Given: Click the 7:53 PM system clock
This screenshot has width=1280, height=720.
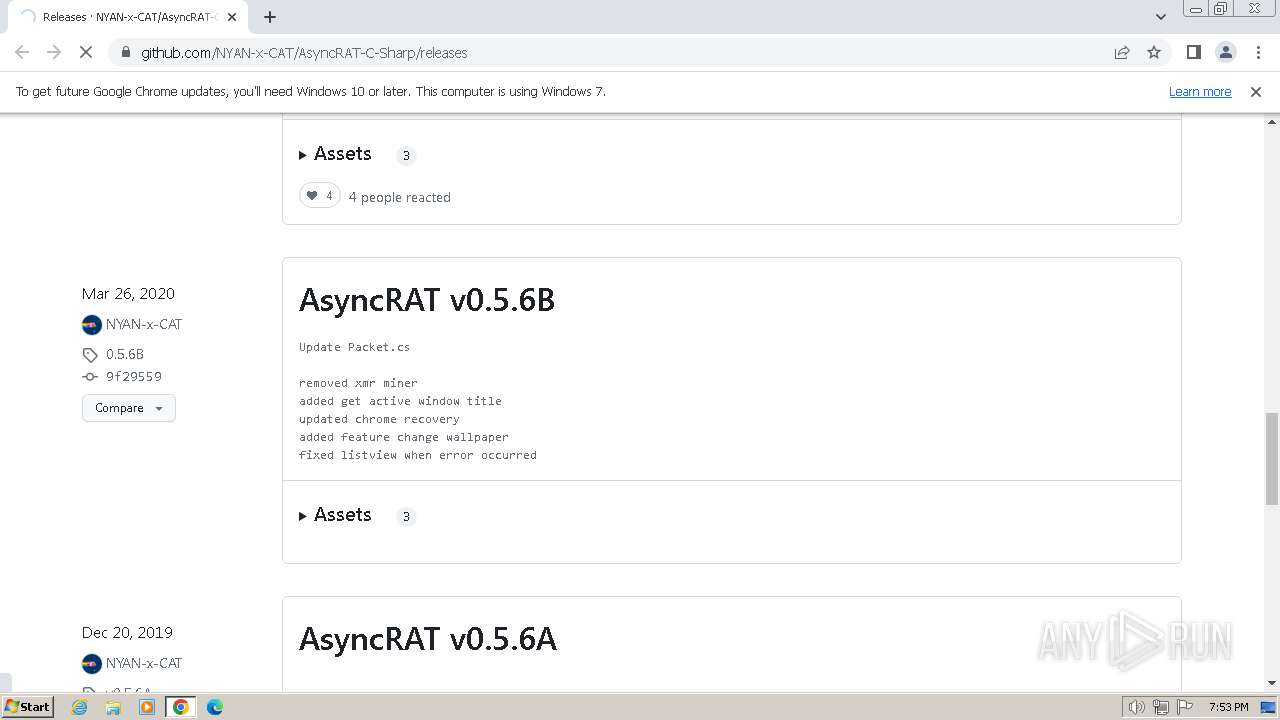Looking at the screenshot, I should click(x=1228, y=707).
